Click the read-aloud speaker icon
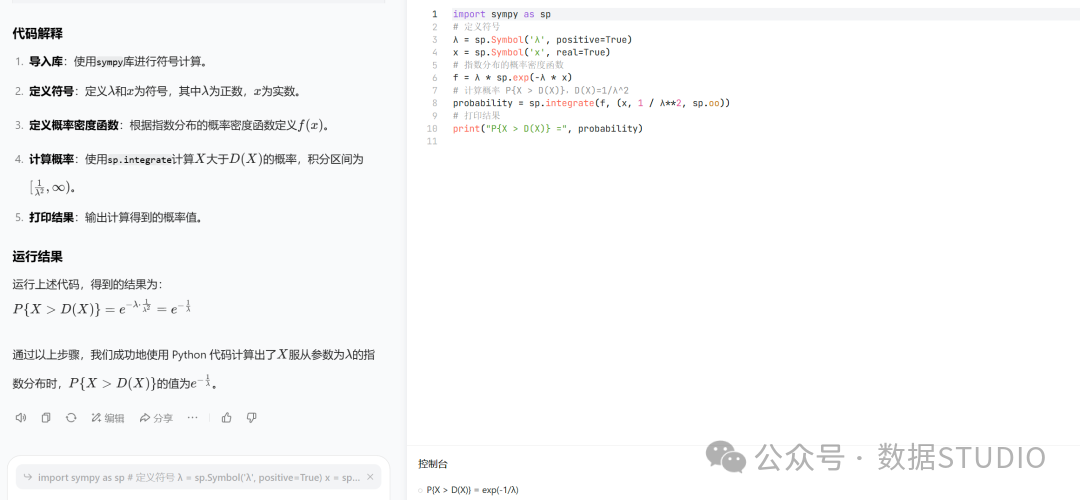The height and width of the screenshot is (500, 1080). (21, 417)
